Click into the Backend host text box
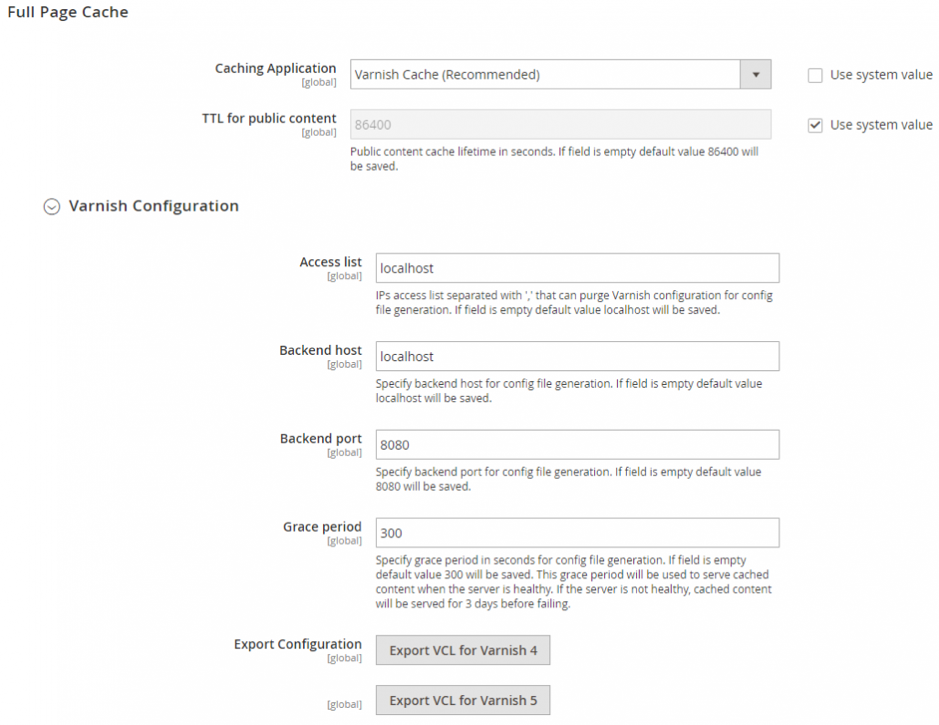This screenshot has height=725, width=939. 577,356
